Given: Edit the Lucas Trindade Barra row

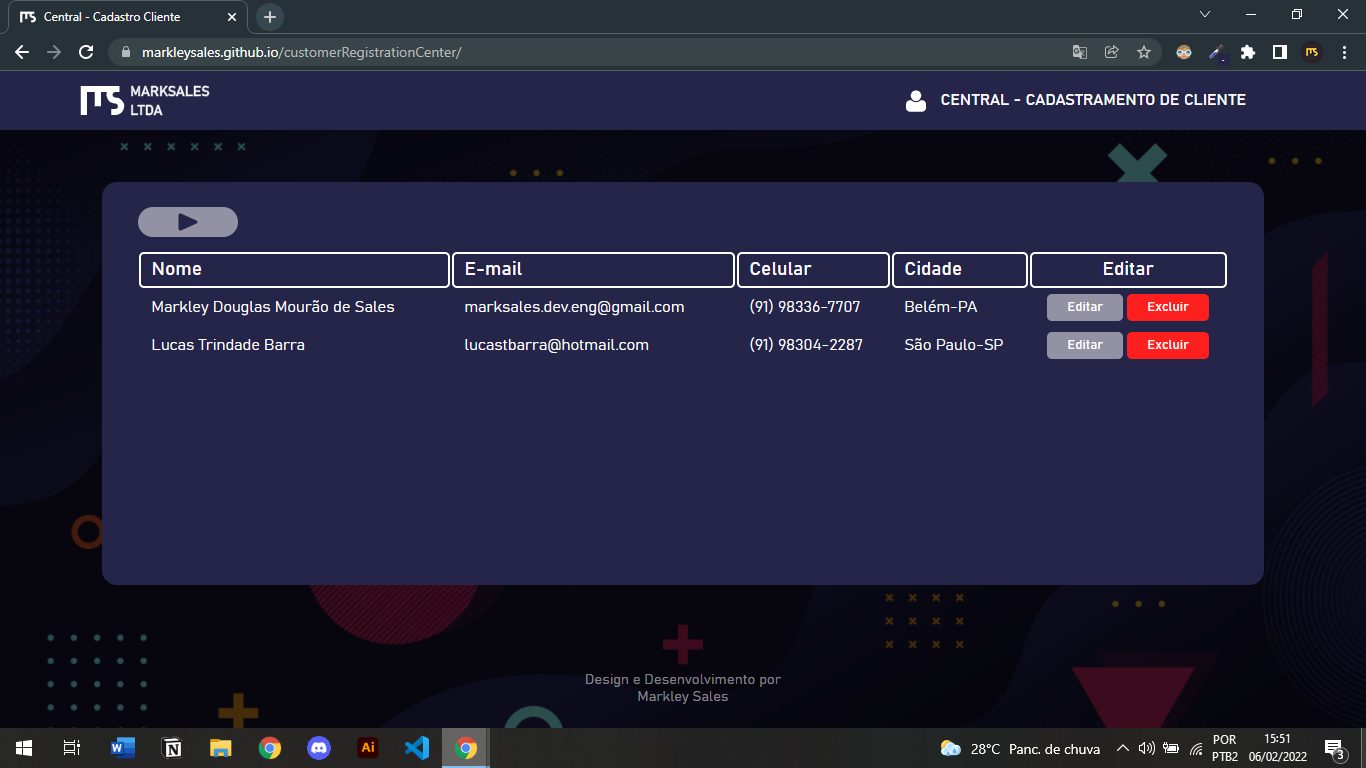Looking at the screenshot, I should coord(1084,345).
